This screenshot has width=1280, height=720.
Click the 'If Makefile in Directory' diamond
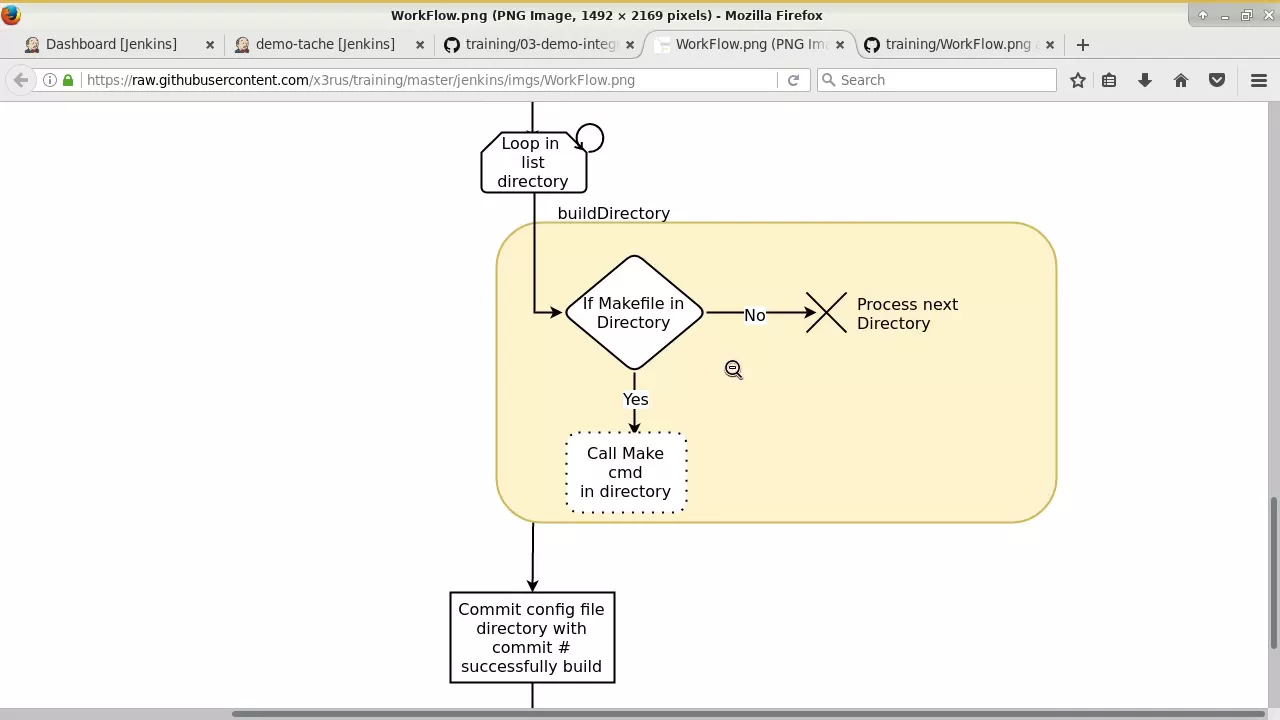[x=634, y=313]
